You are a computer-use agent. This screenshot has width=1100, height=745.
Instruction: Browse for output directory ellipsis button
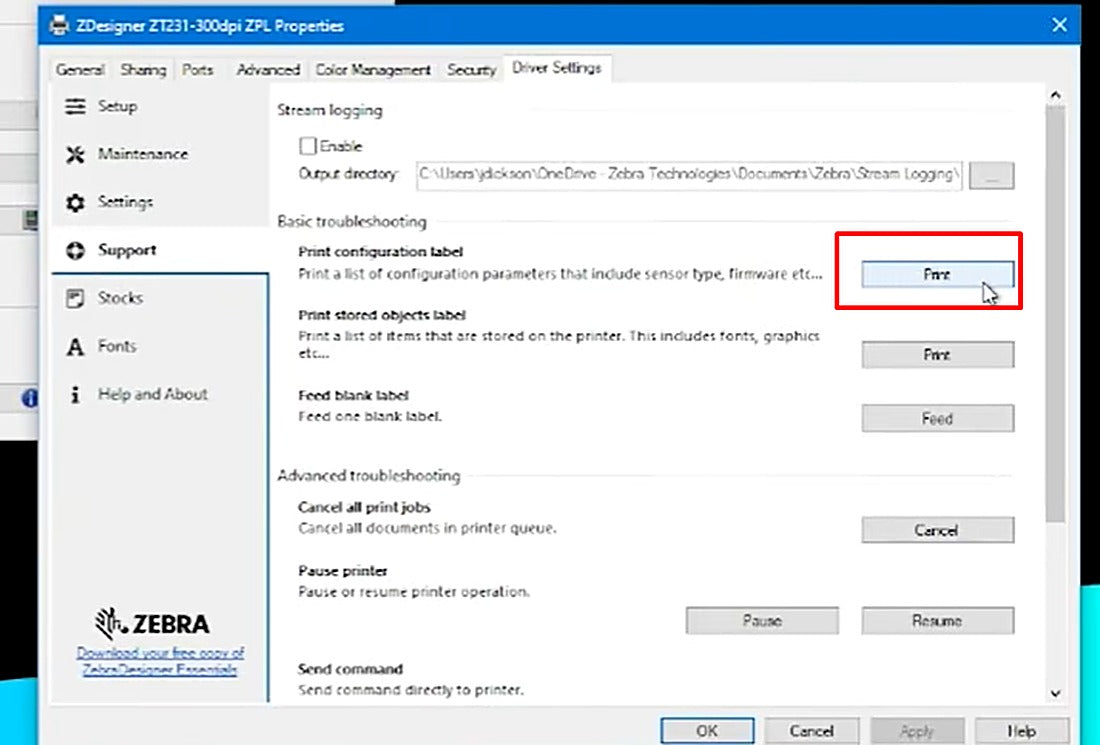coord(991,175)
